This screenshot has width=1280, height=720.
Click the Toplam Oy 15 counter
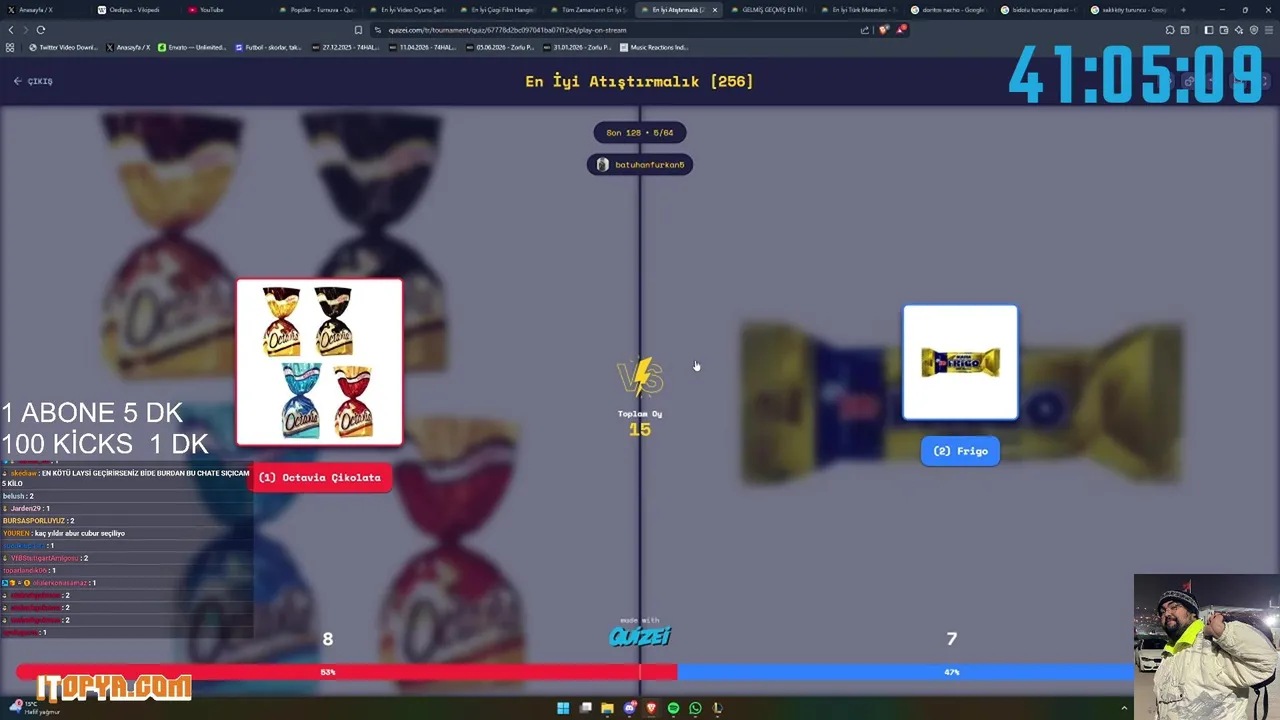640,424
